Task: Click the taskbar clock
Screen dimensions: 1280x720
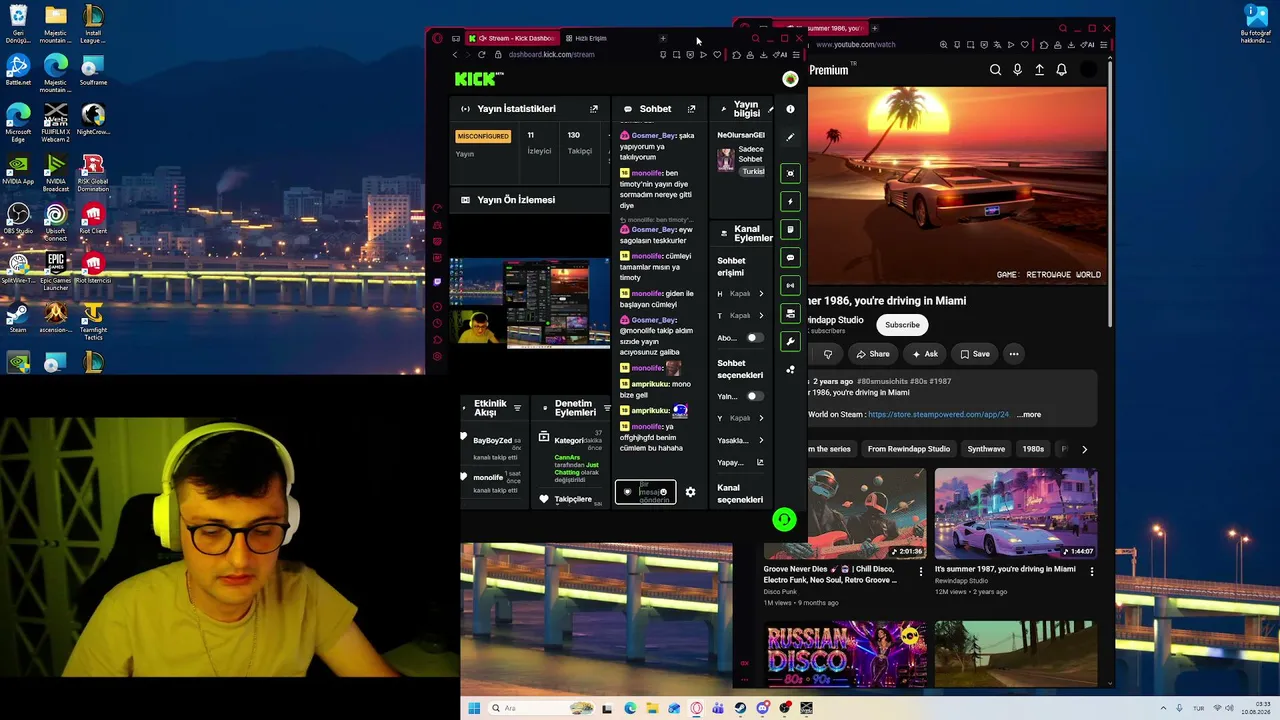Action: click(x=1255, y=708)
